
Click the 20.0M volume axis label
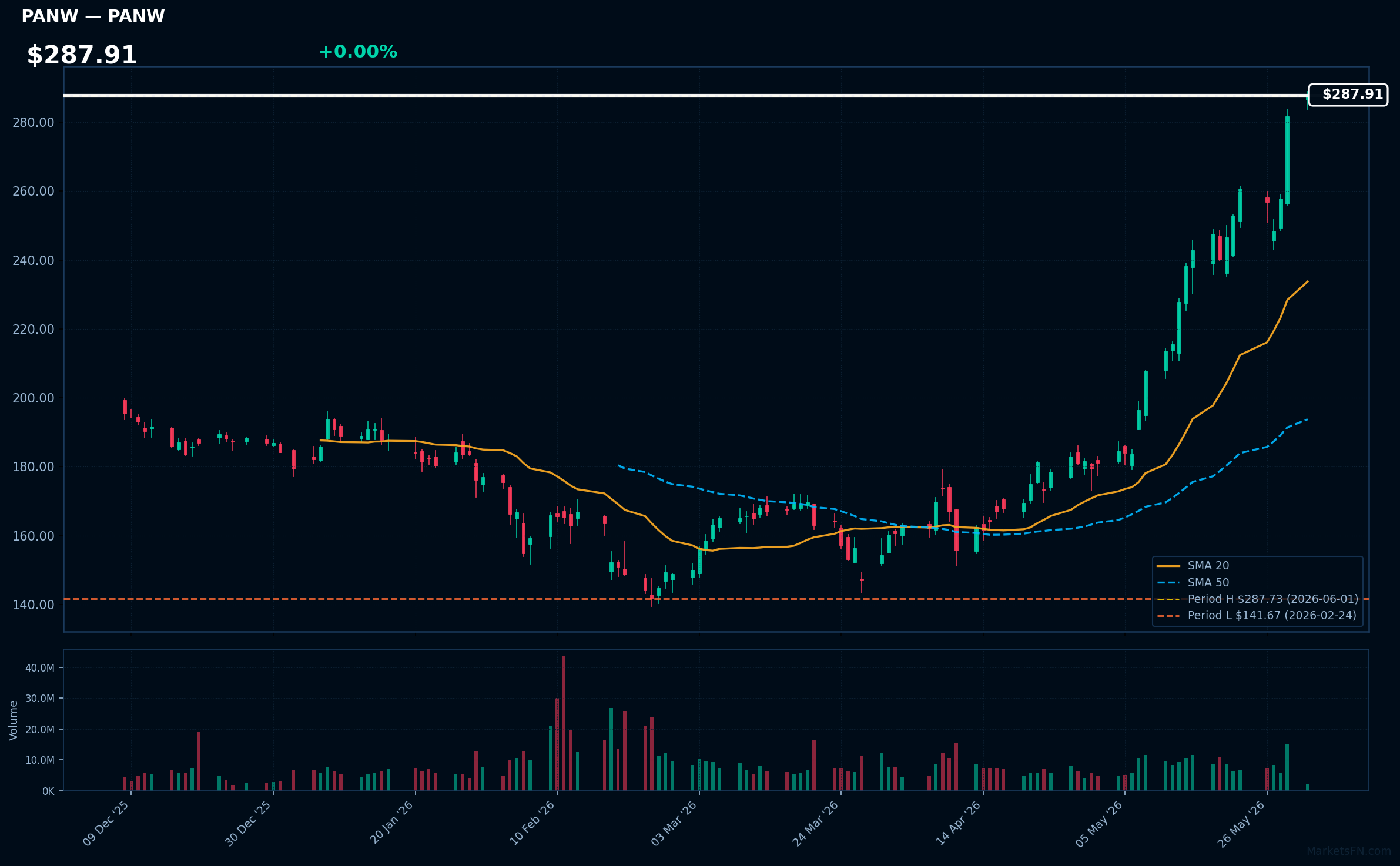pos(40,730)
